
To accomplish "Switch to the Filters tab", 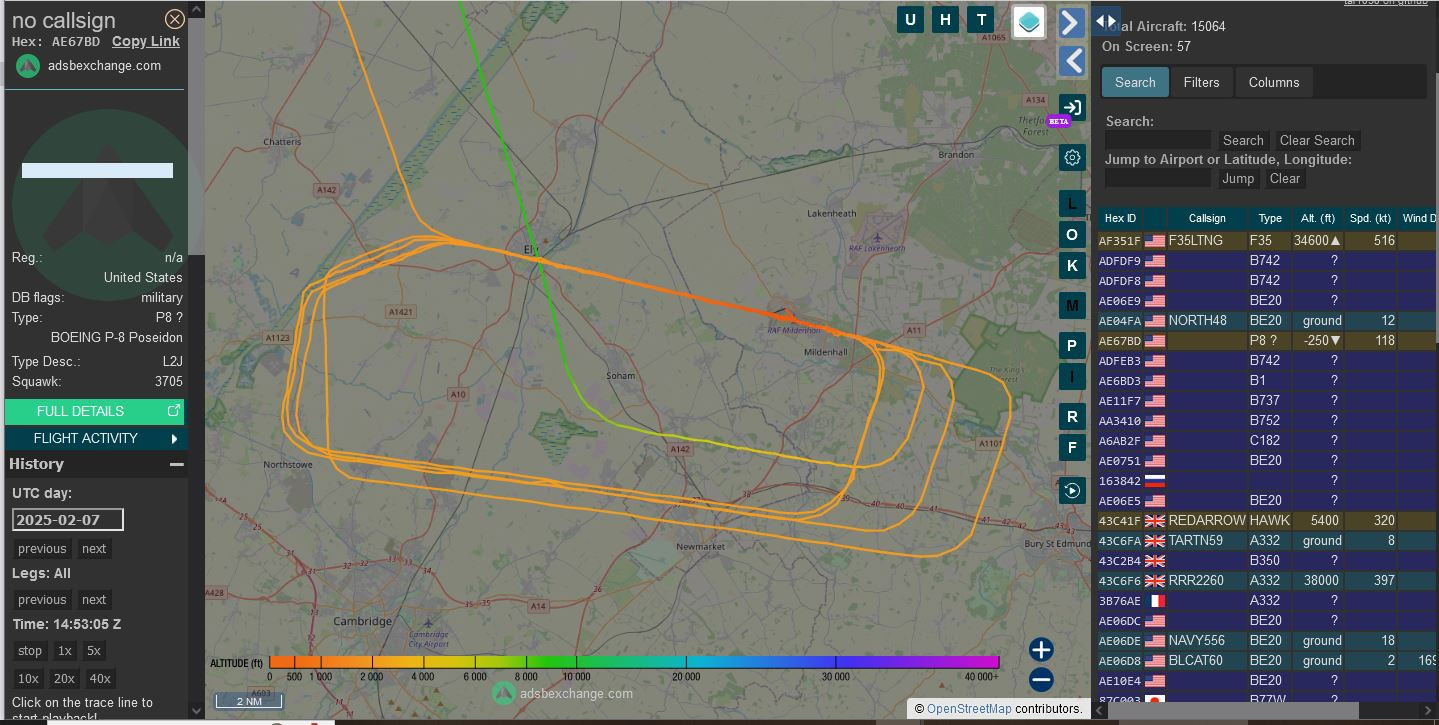I will tap(1201, 82).
